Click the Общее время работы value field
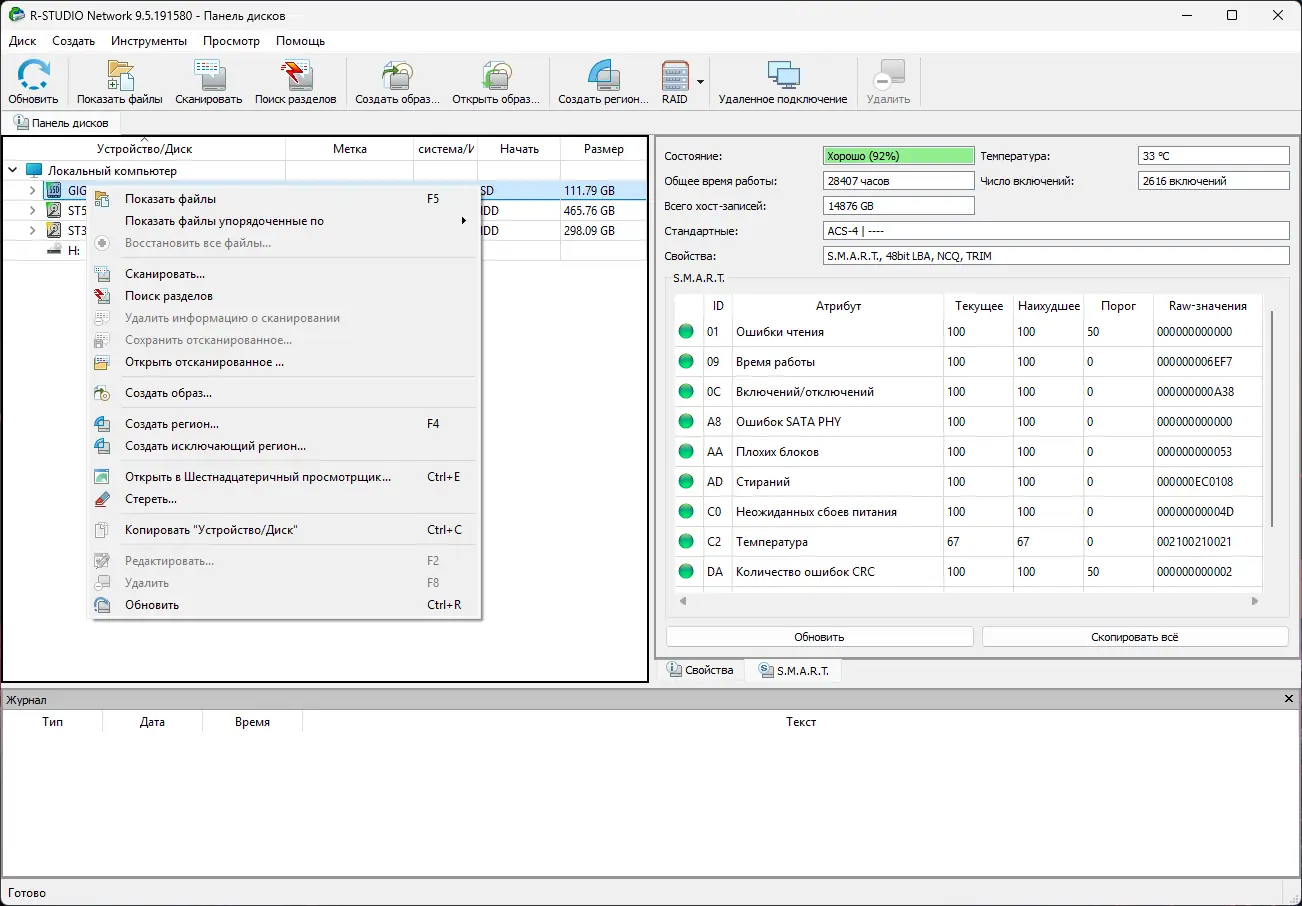 [897, 181]
